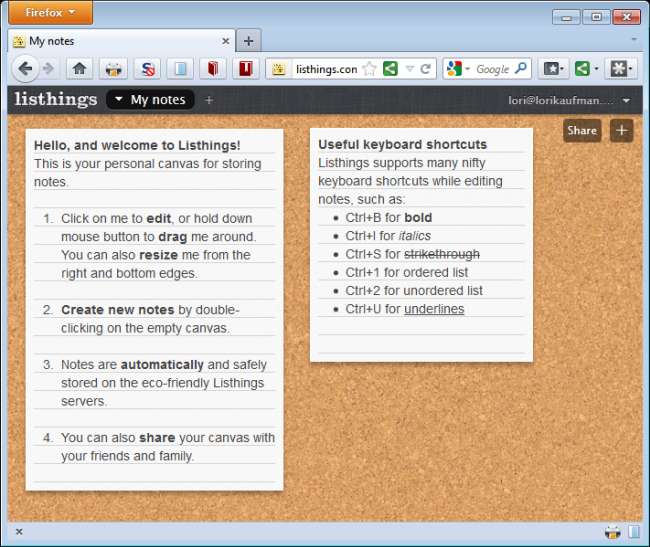Reload the listhings page

pyautogui.click(x=425, y=69)
